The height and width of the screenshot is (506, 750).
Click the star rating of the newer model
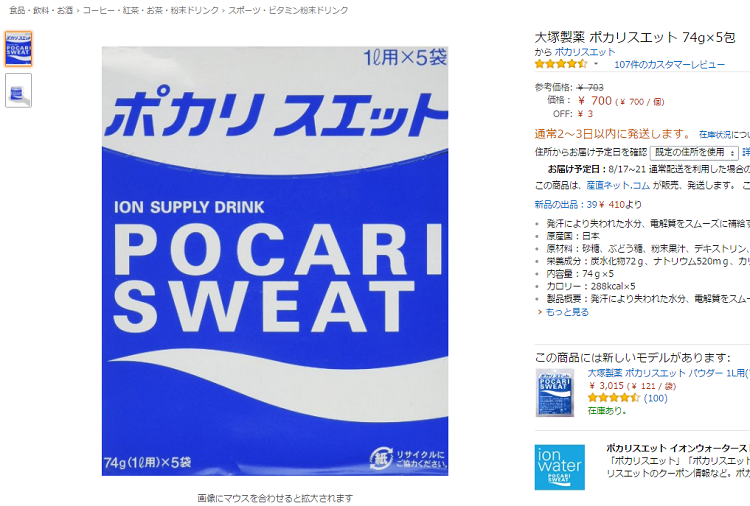613,398
